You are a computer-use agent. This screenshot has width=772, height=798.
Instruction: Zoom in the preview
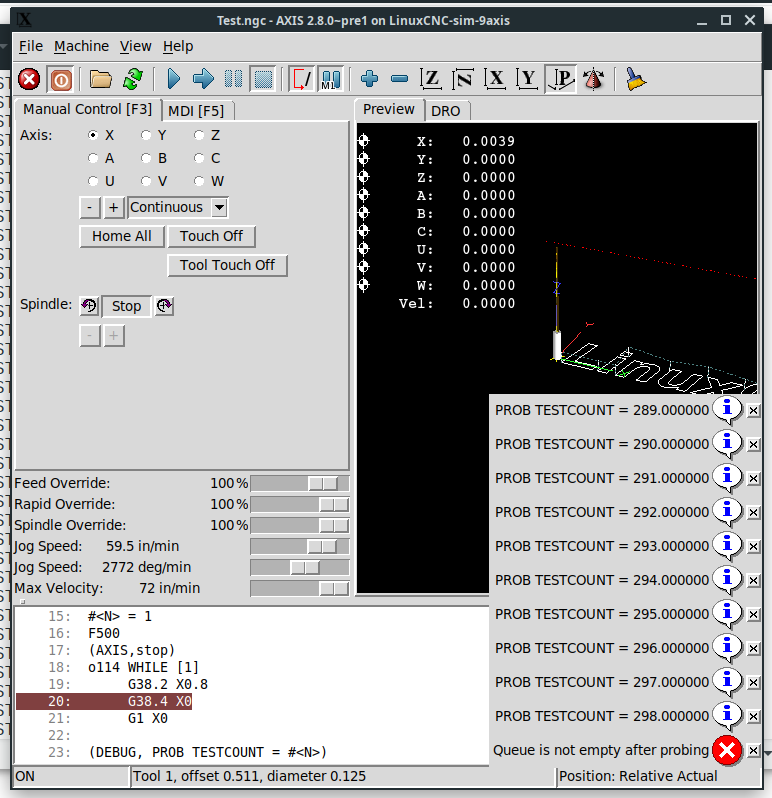(369, 79)
